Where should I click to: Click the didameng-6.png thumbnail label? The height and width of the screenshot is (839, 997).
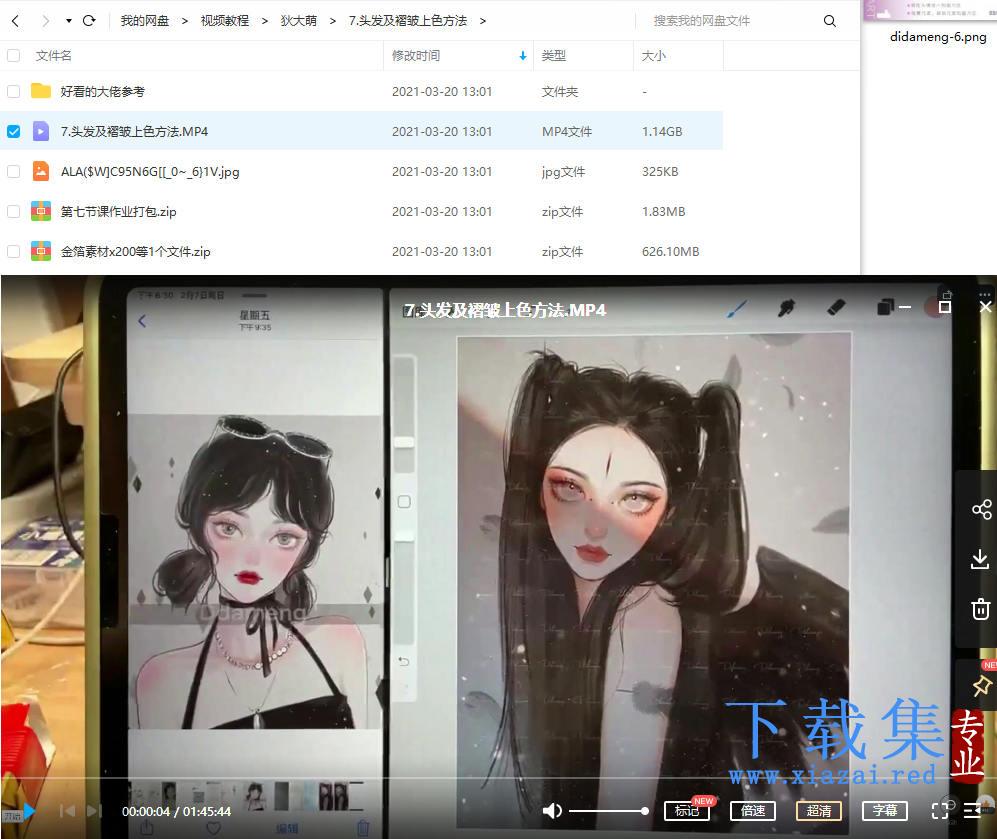click(938, 37)
